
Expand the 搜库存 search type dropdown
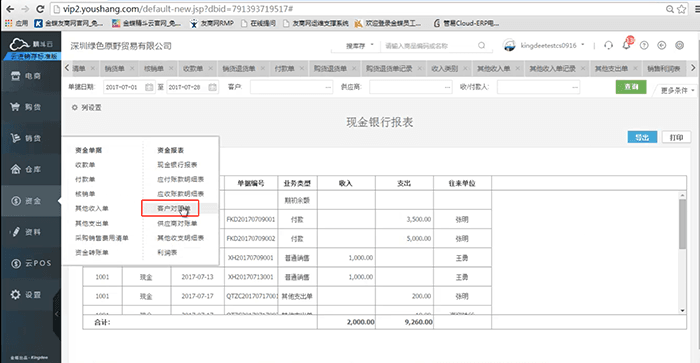[x=359, y=46]
